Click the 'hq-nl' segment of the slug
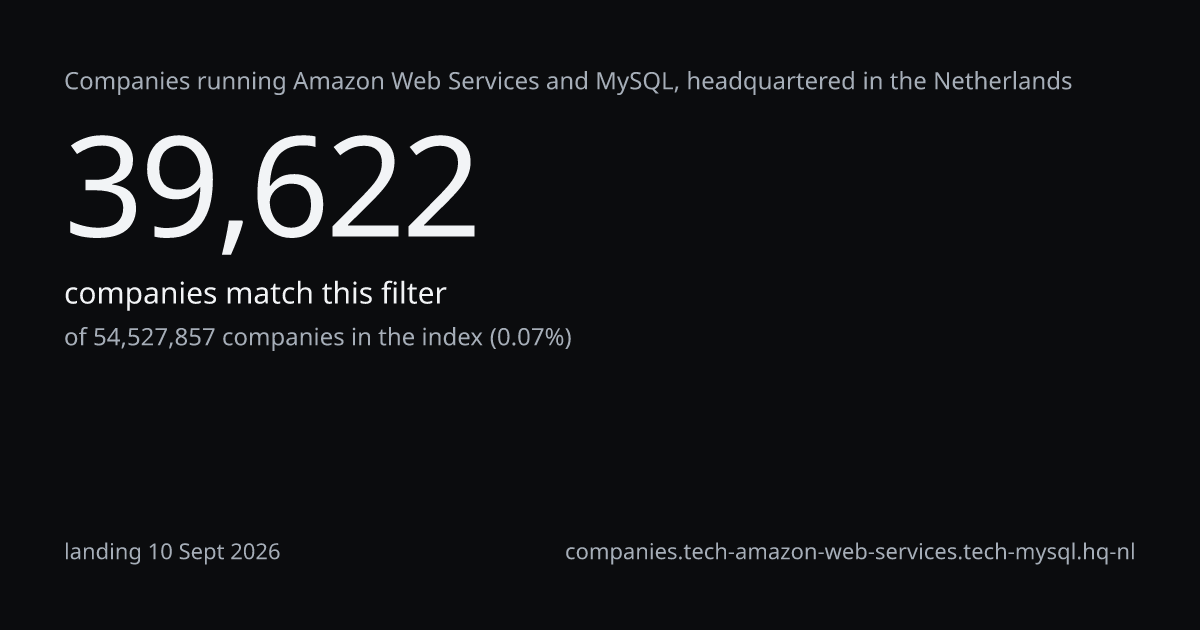The width and height of the screenshot is (1200, 630). tap(1108, 552)
